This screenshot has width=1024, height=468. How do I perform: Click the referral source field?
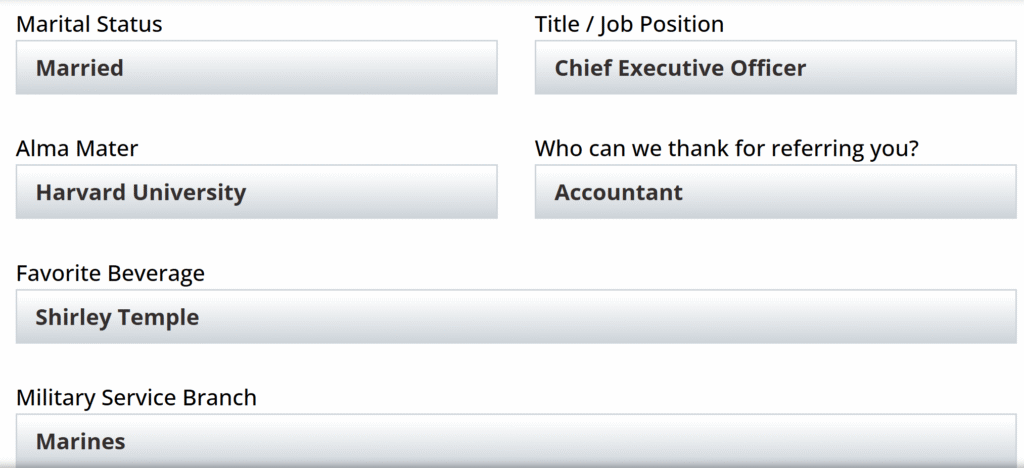[850, 192]
